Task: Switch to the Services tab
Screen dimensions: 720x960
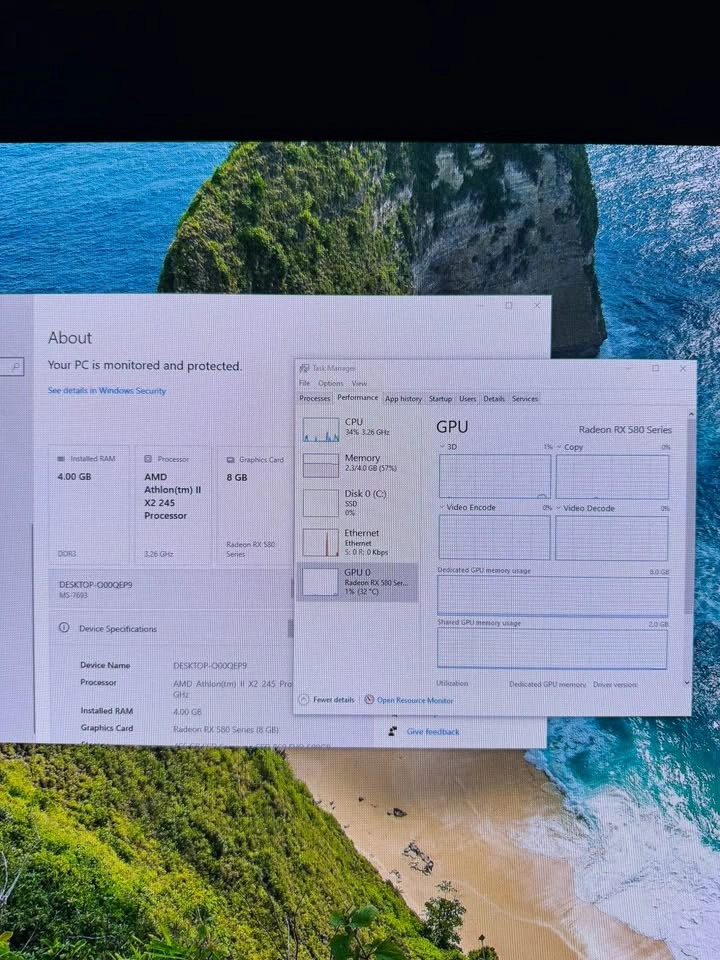Action: click(x=525, y=399)
